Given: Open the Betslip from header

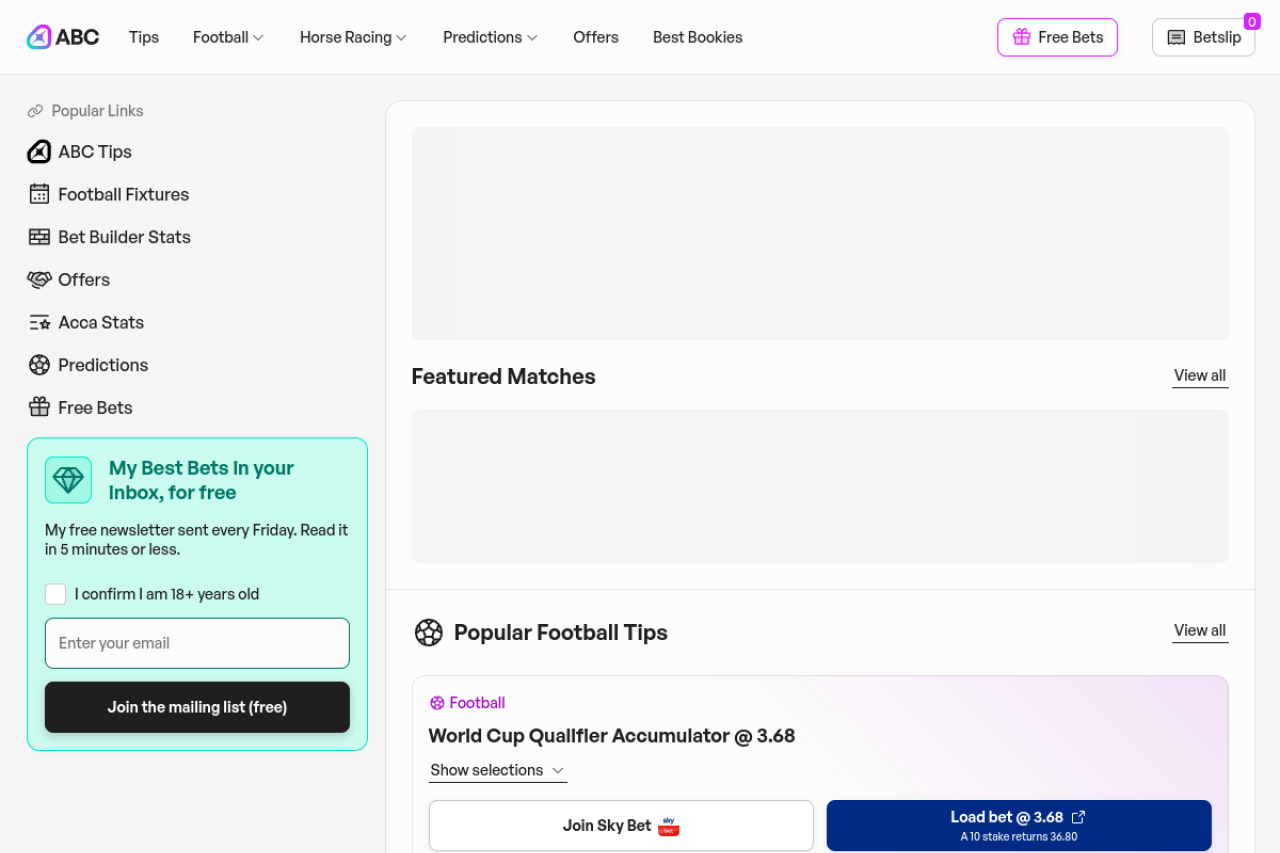Looking at the screenshot, I should (1203, 37).
